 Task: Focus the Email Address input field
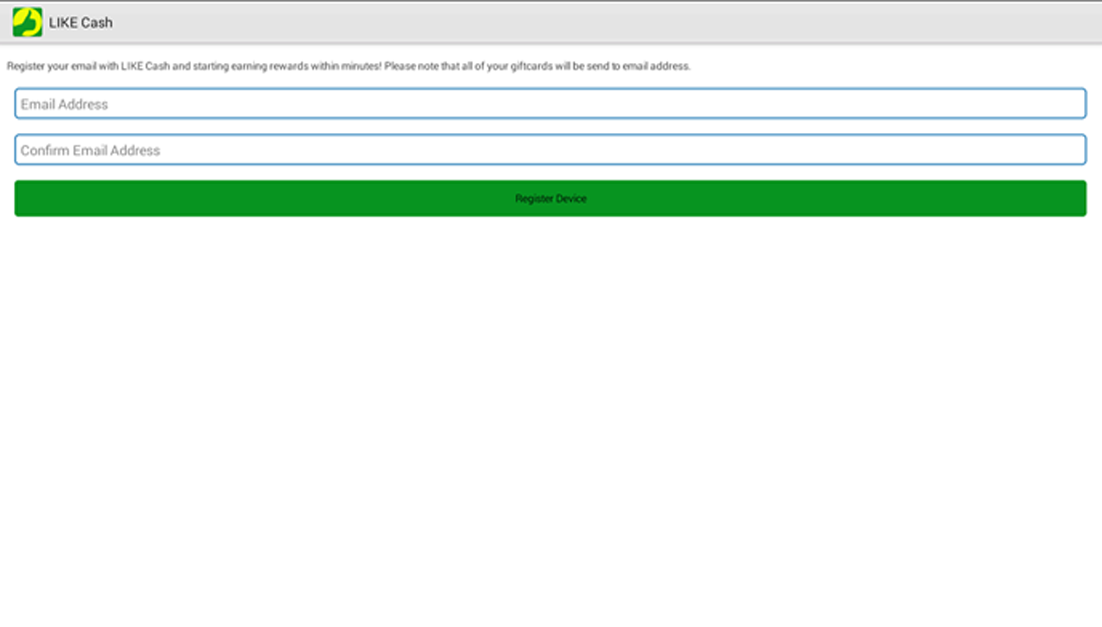(x=550, y=103)
